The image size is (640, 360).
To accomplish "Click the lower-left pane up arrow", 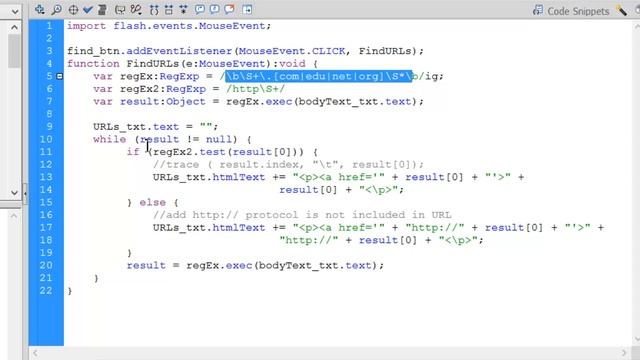I will coord(14,215).
